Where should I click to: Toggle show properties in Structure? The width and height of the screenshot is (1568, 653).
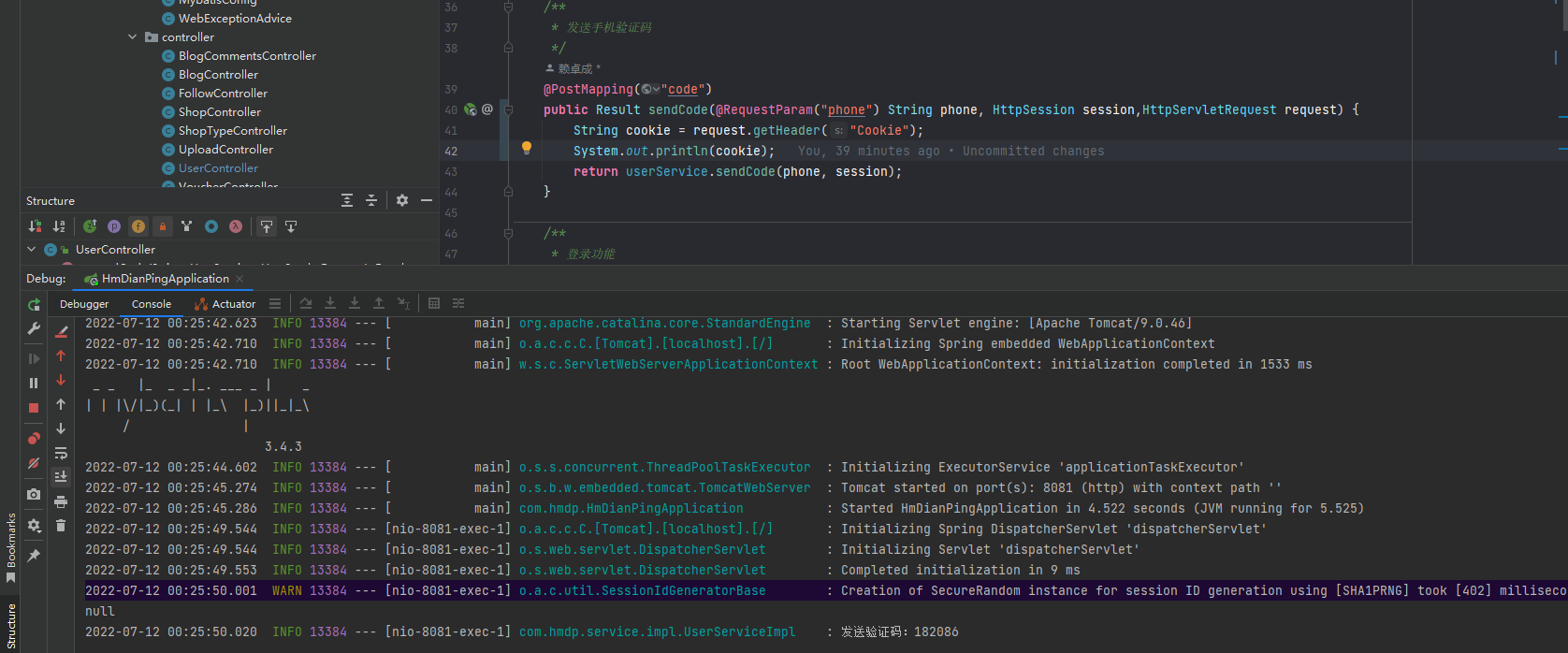114,226
